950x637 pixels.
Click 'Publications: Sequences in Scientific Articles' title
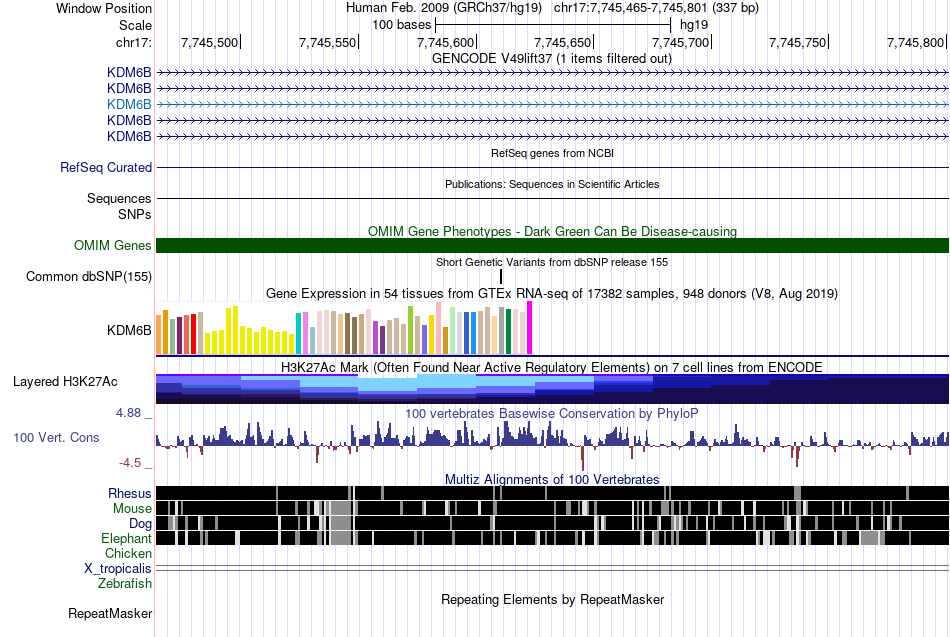(552, 184)
